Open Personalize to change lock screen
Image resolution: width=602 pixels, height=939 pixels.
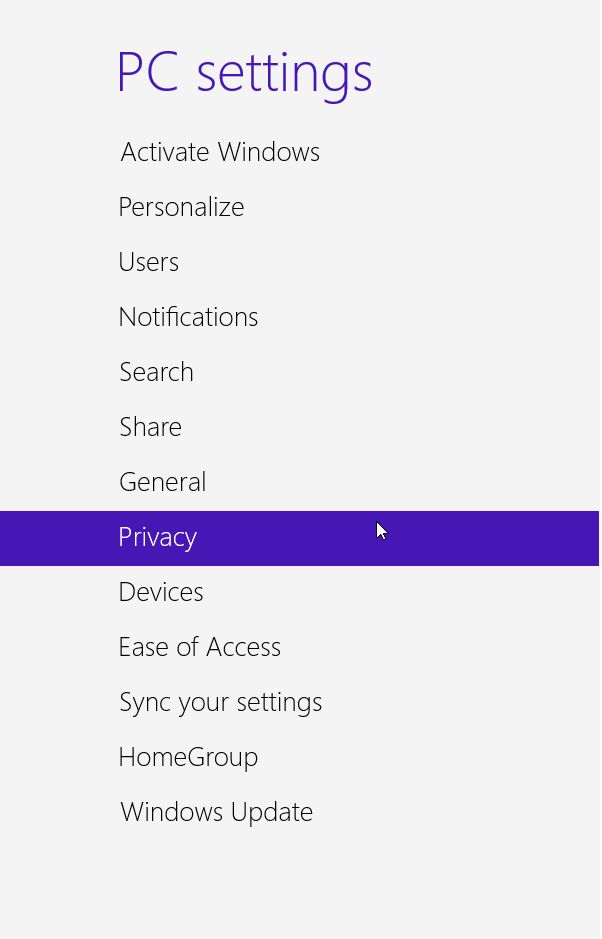181,207
